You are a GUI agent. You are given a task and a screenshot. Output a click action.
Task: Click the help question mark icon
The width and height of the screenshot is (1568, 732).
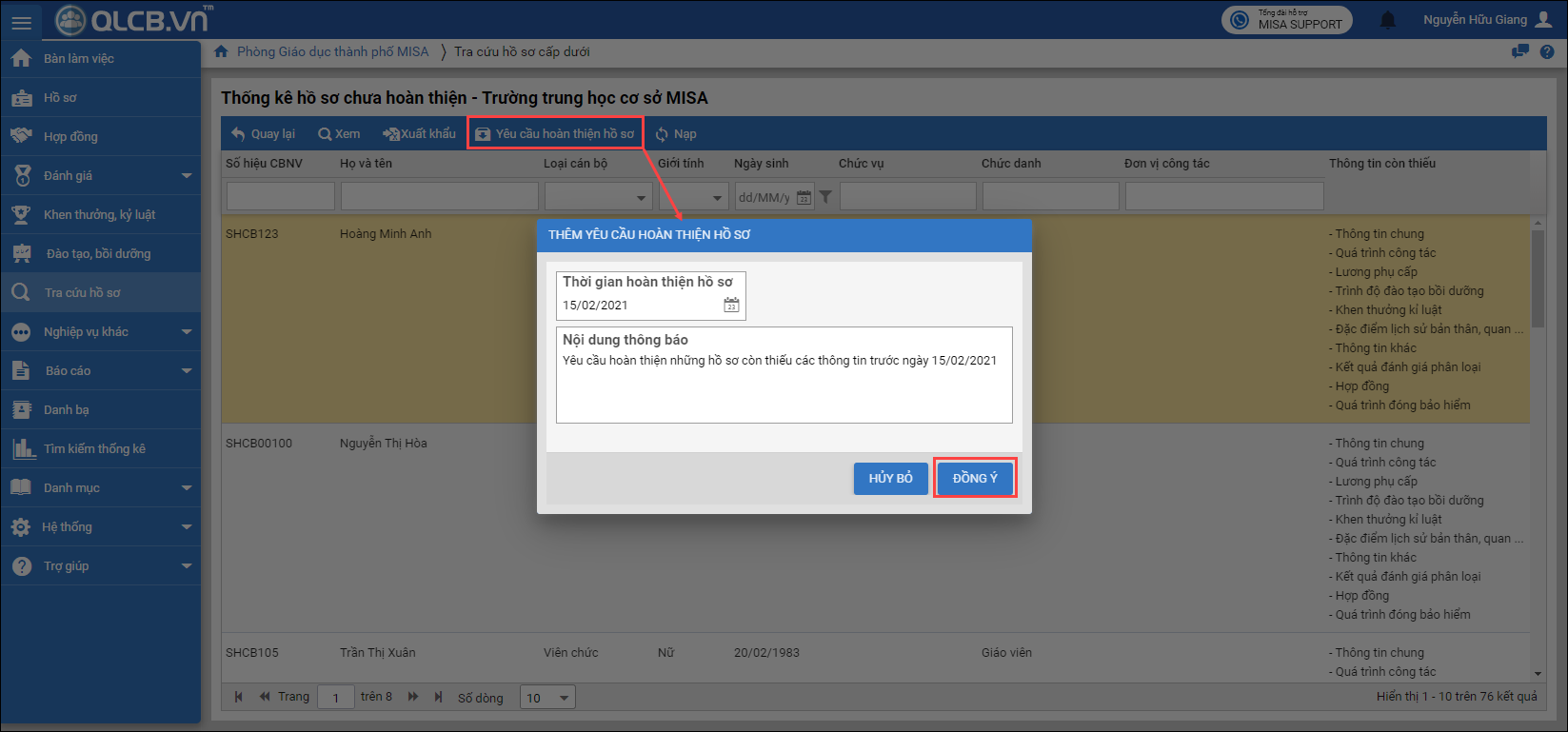pos(1547,51)
